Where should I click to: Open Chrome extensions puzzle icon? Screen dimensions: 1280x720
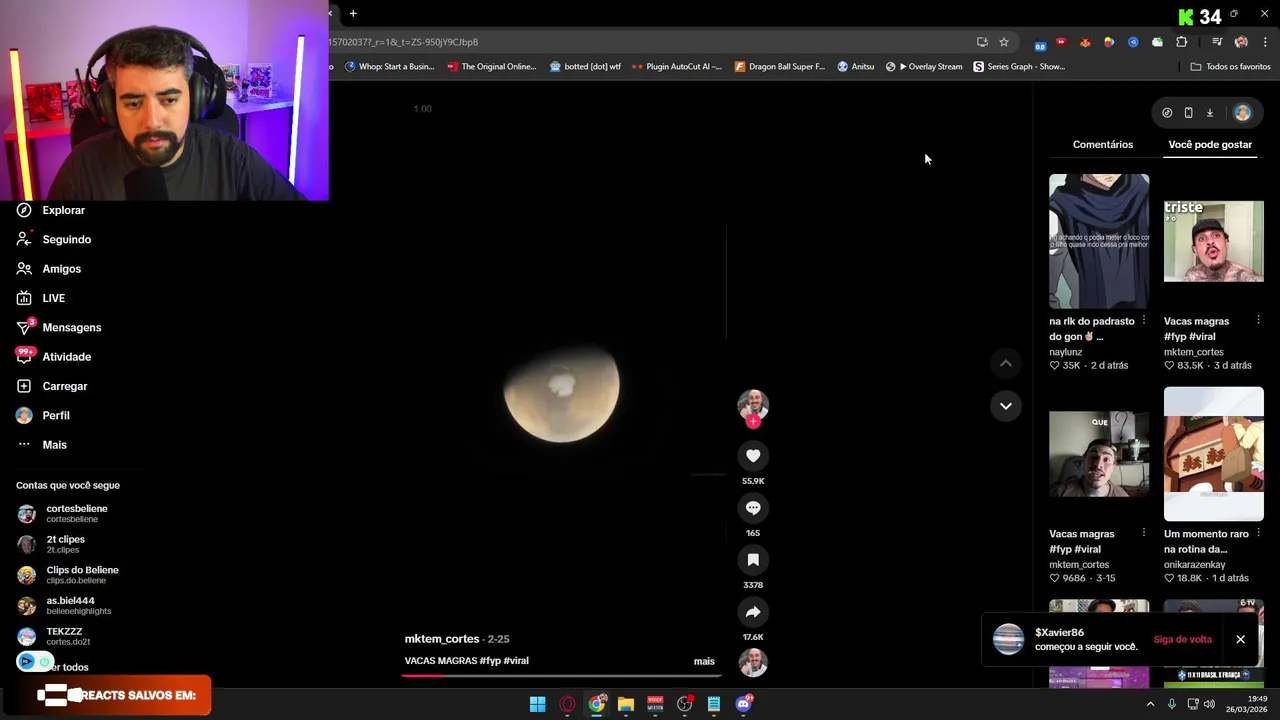coord(1182,42)
